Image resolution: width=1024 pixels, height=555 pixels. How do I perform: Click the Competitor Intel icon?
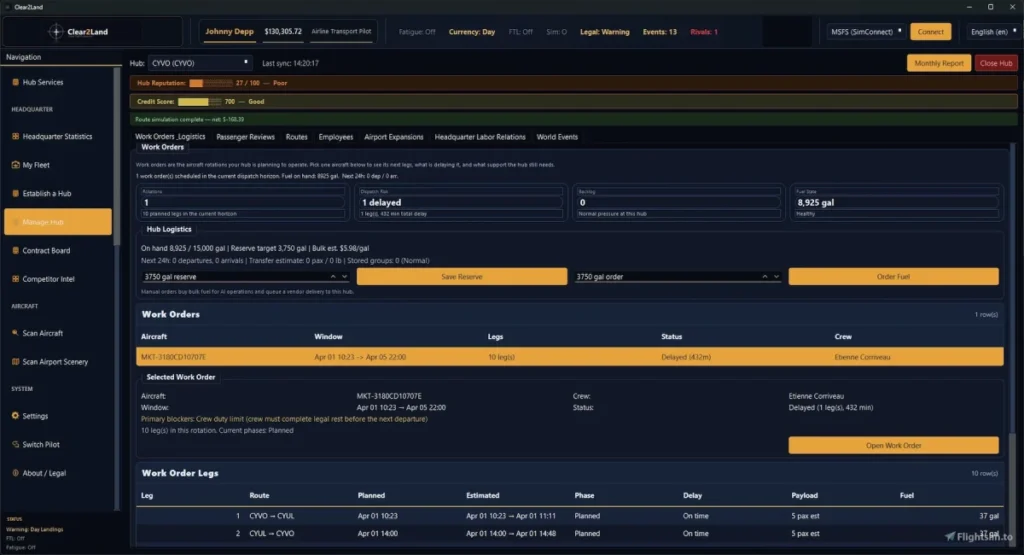[15, 279]
